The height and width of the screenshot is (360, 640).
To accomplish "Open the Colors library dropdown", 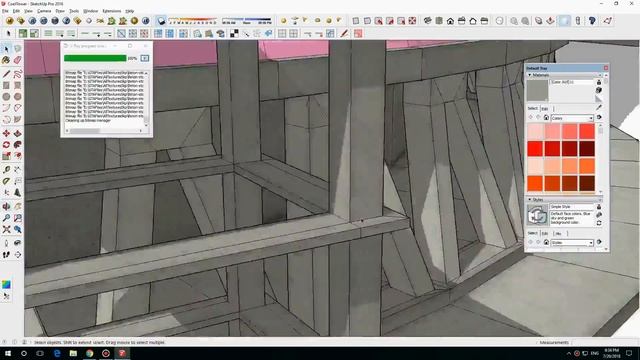I will coord(572,118).
